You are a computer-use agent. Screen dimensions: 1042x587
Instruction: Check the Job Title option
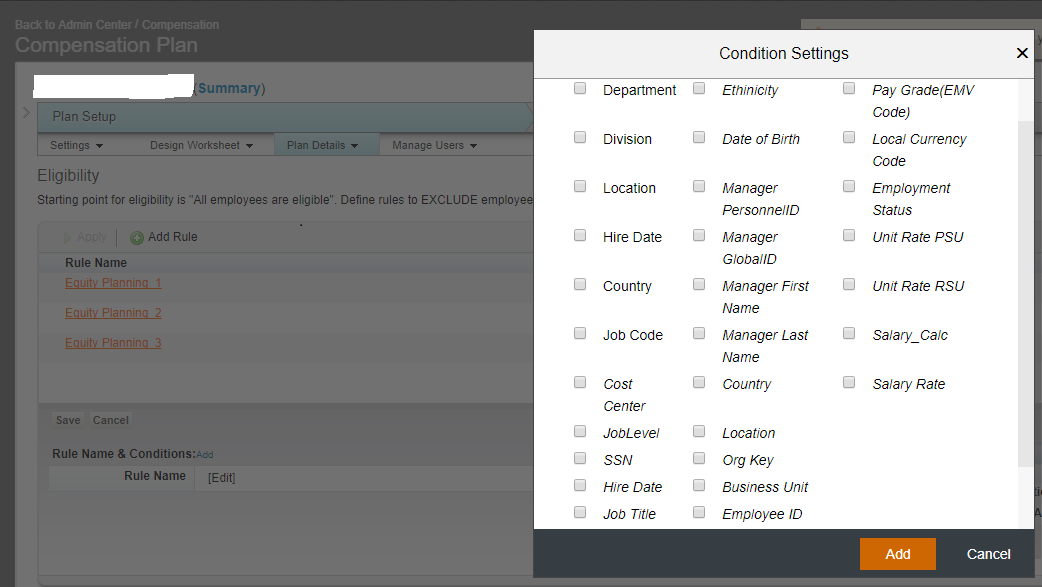[x=580, y=513]
